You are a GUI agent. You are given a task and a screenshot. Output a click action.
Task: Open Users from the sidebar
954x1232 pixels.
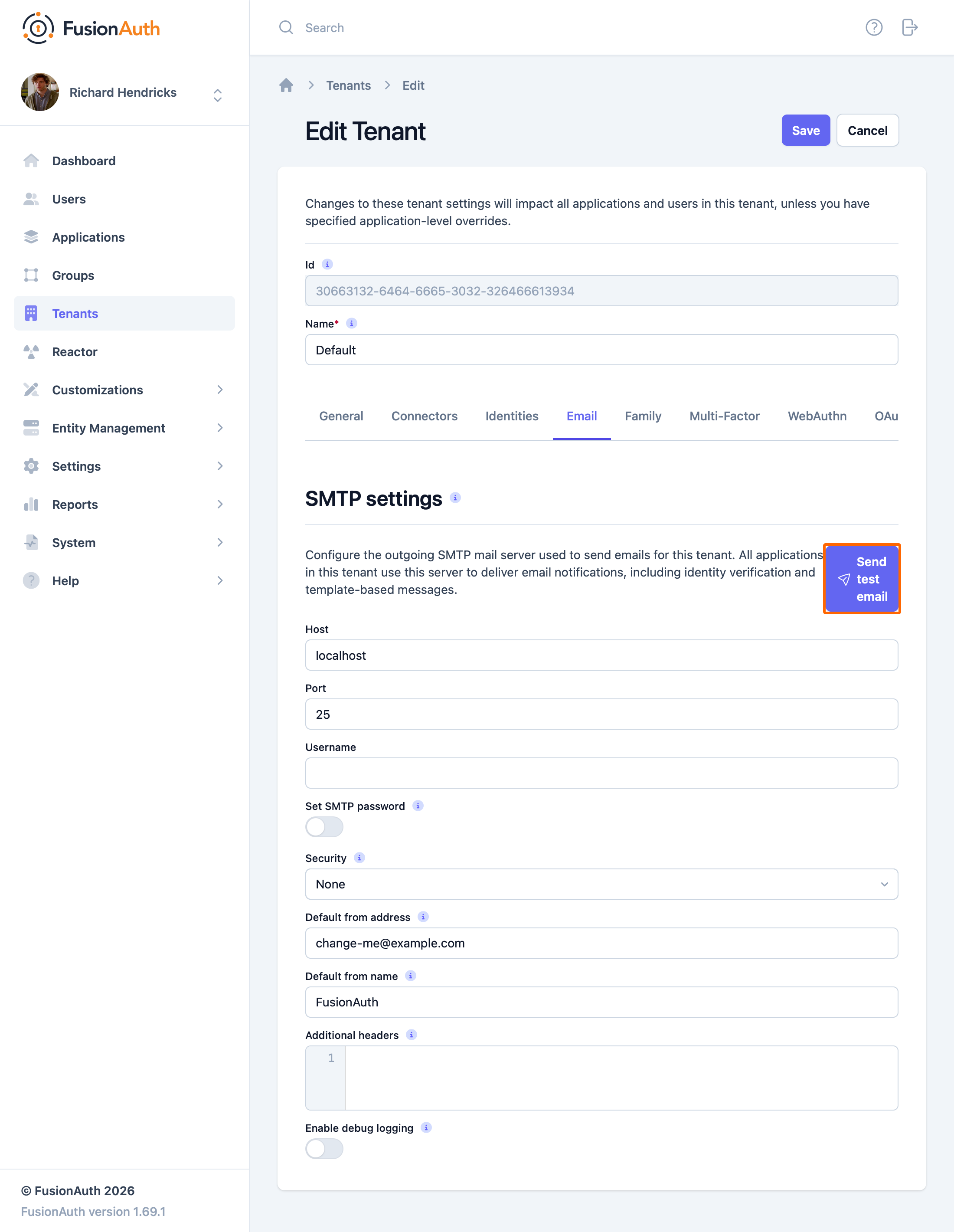pos(124,199)
